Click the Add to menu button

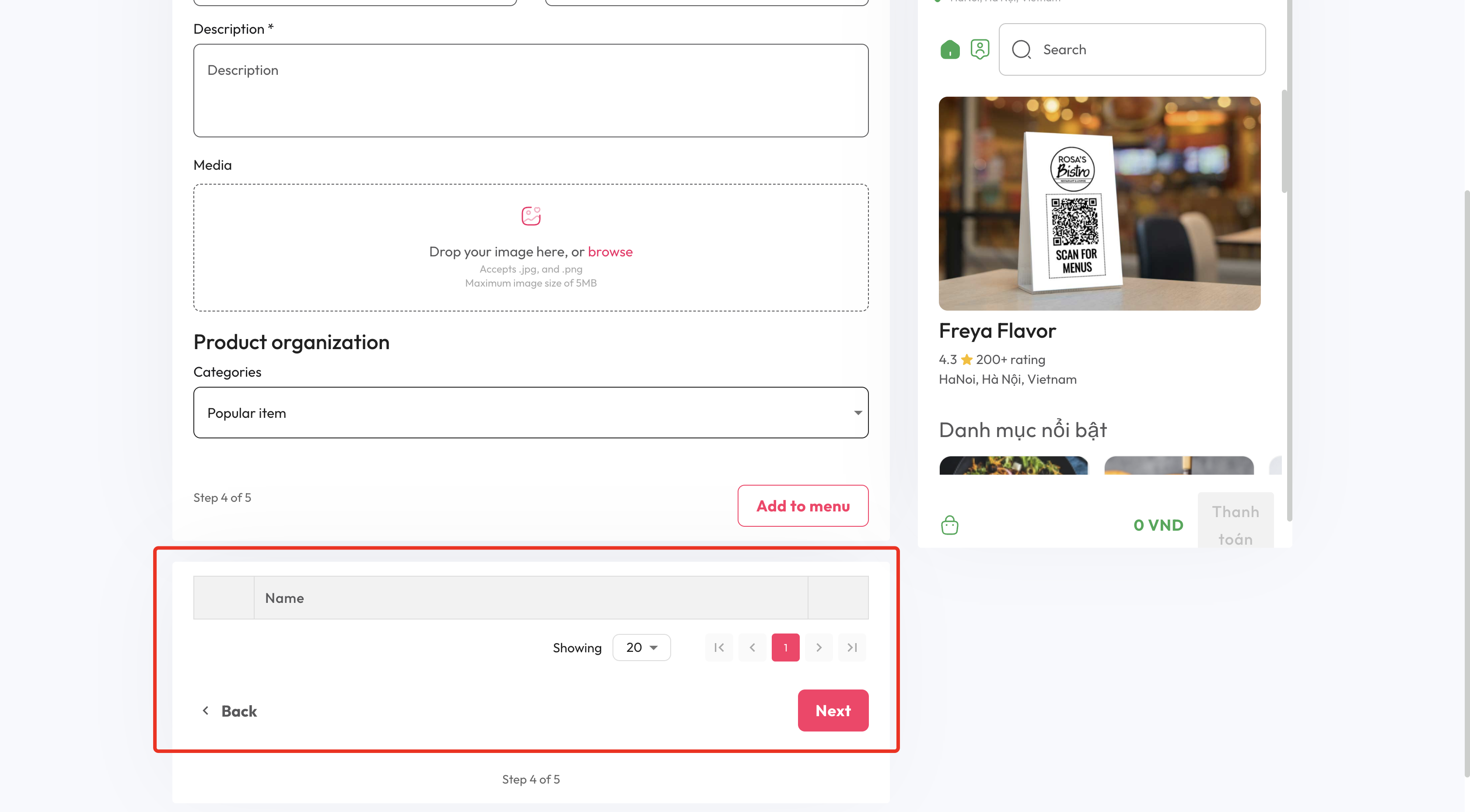click(803, 506)
